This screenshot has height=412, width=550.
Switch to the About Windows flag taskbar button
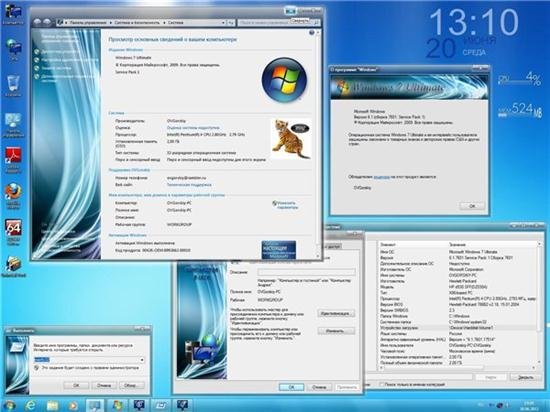click(117, 405)
